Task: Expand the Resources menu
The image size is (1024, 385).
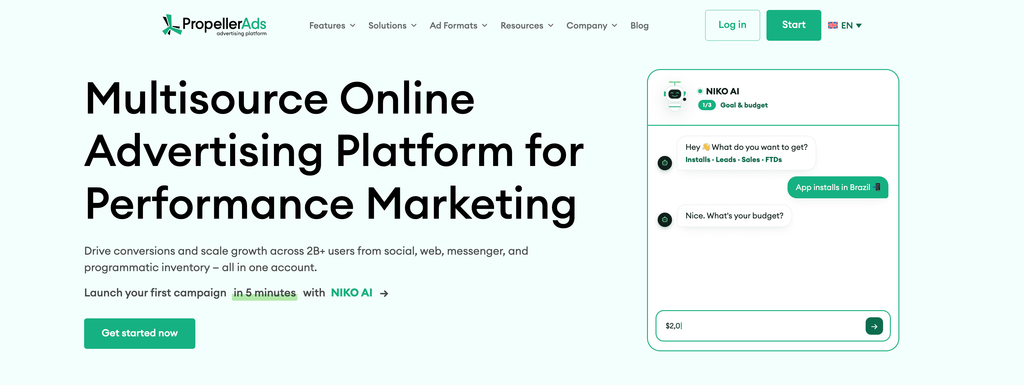Action: tap(526, 25)
